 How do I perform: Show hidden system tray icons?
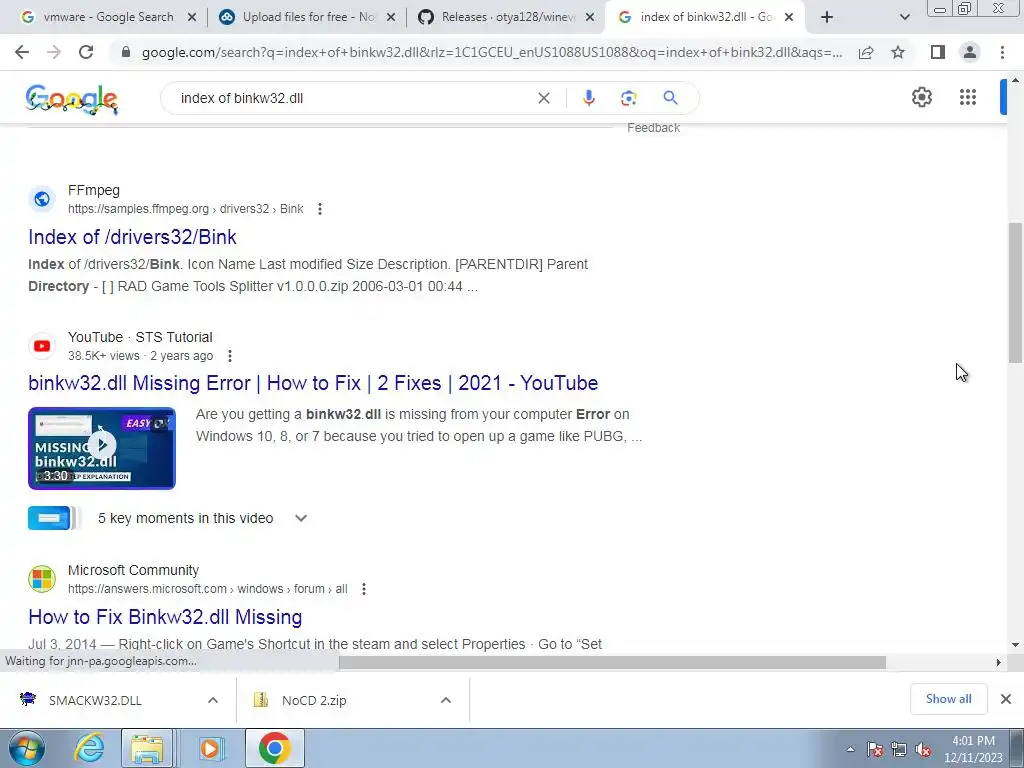[850, 750]
